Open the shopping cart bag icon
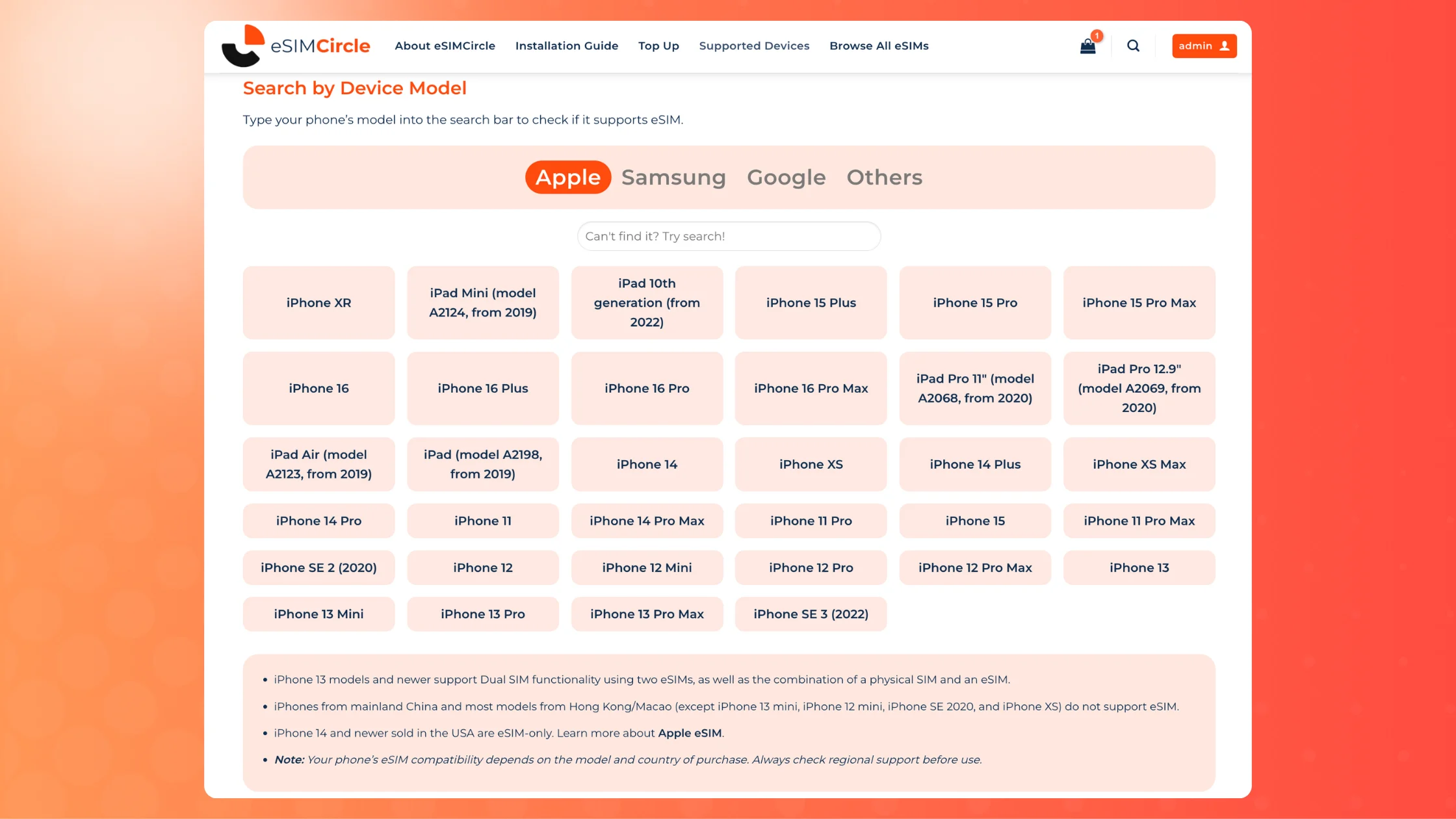The image size is (1456, 819). (1087, 46)
